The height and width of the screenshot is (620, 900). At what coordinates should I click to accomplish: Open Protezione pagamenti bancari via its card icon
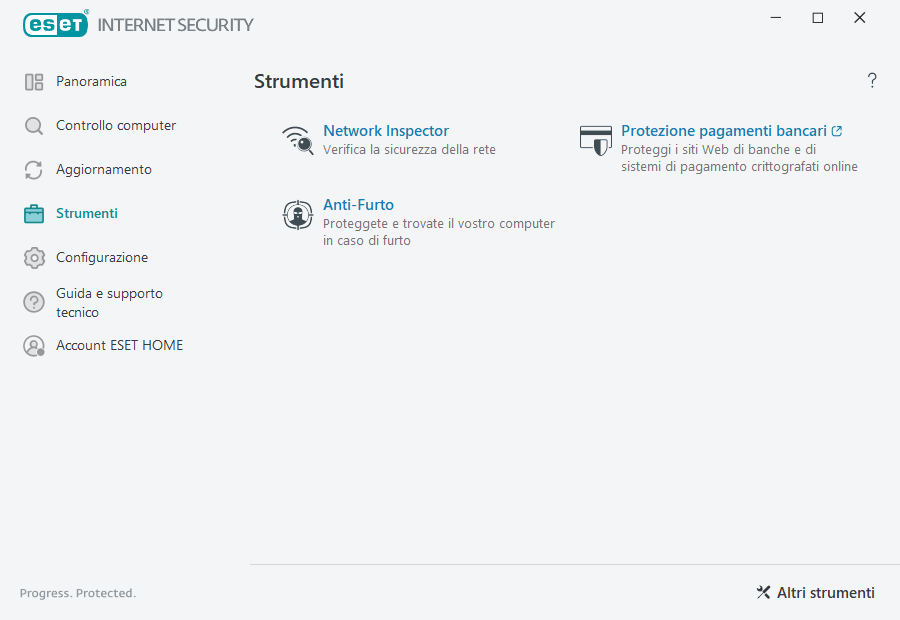[x=595, y=140]
